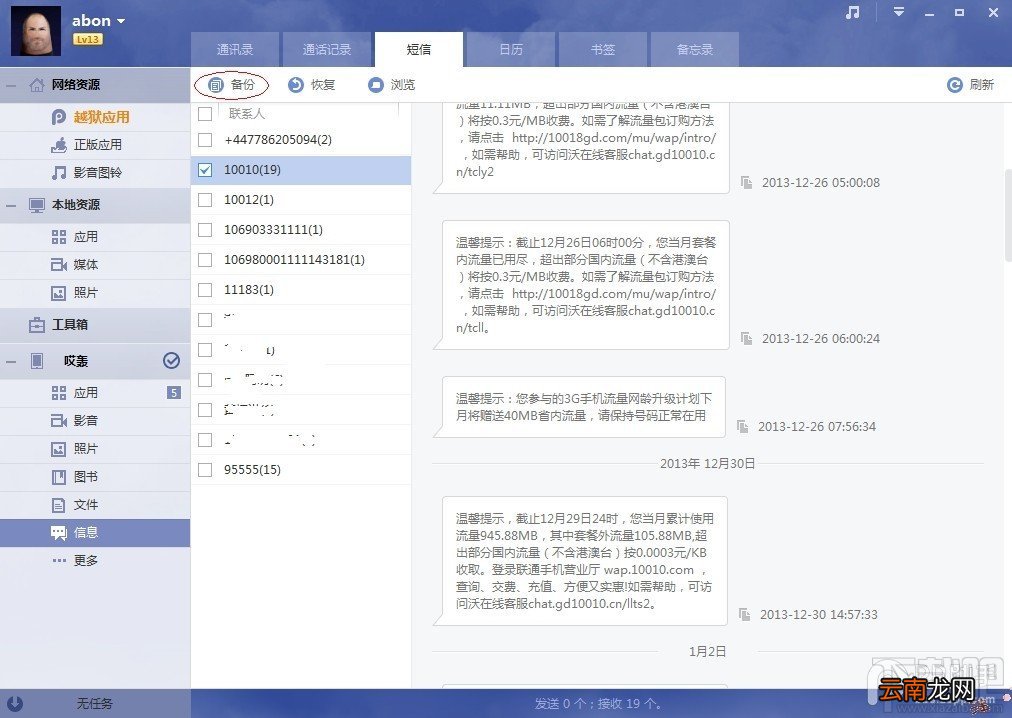Image resolution: width=1012 pixels, height=718 pixels.
Task: Open local 媒体 media item
Action: tap(95, 265)
